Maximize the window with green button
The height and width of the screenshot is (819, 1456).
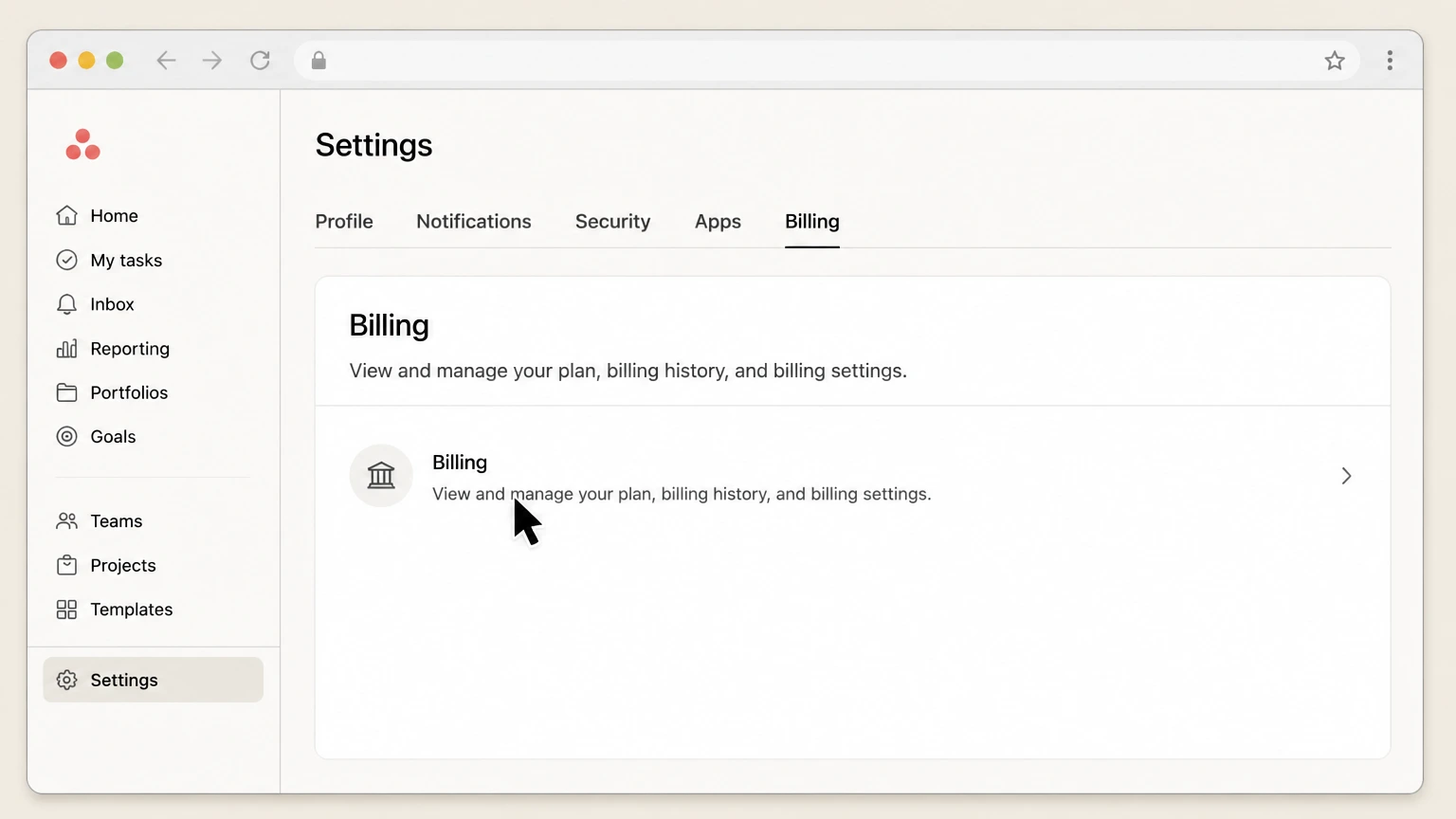[x=115, y=61]
